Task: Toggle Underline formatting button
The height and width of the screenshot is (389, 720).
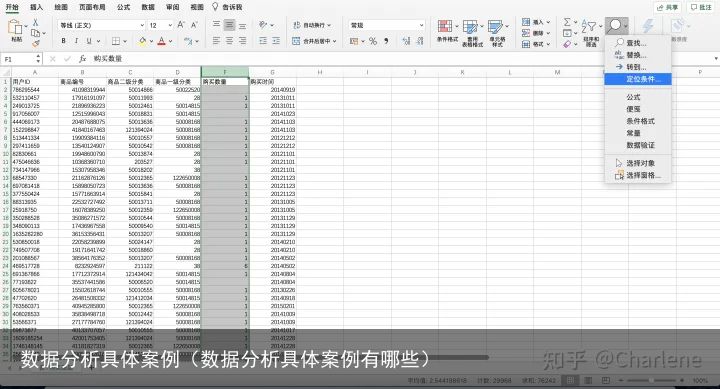Action: 89,41
